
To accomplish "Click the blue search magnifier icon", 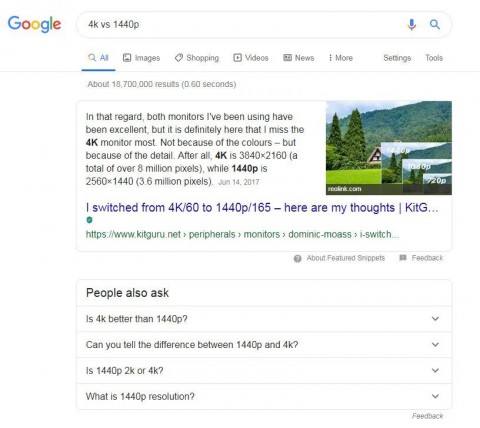I will pos(435,24).
